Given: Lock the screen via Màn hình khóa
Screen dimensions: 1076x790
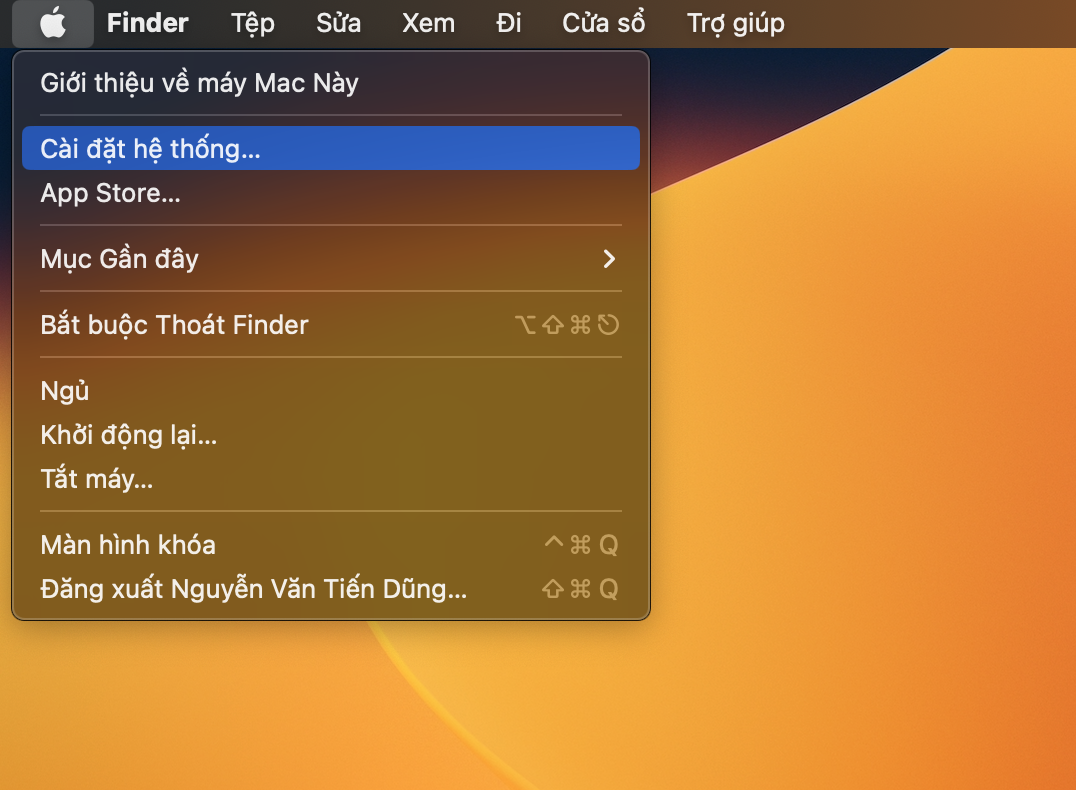Looking at the screenshot, I should [x=128, y=545].
